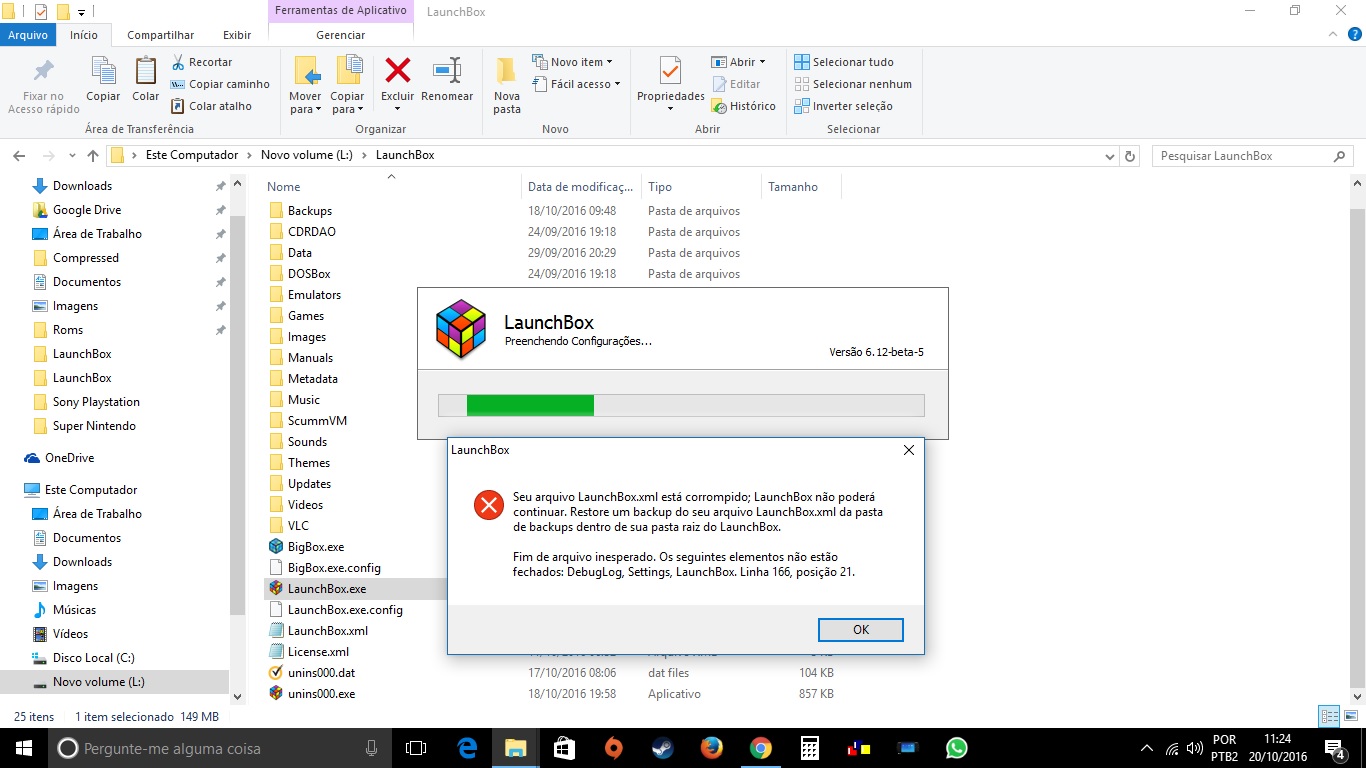Click the Windows Start button

(x=23, y=748)
